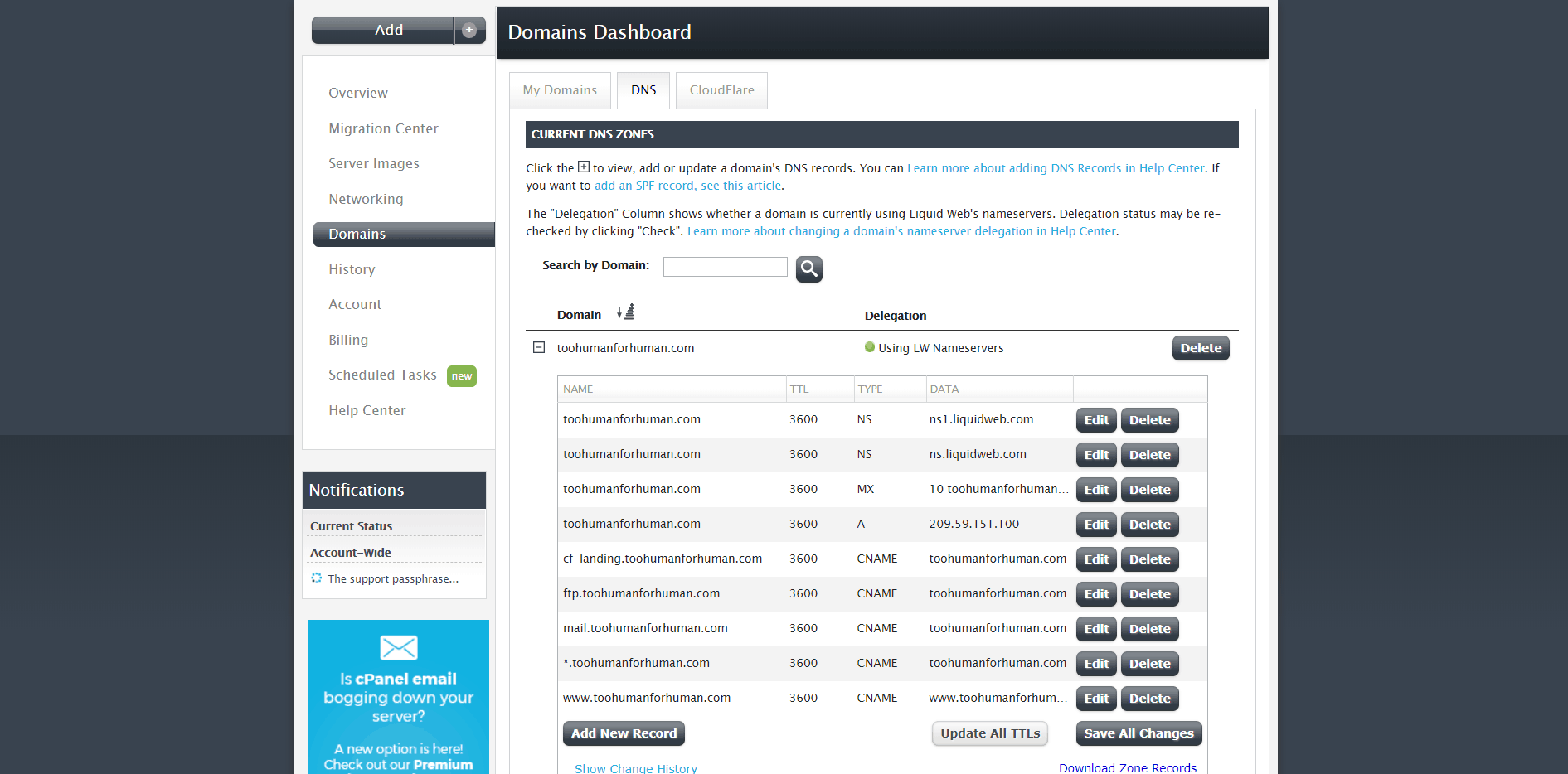The image size is (1568, 774).
Task: Open the nameserver delegation help link
Action: coord(901,231)
